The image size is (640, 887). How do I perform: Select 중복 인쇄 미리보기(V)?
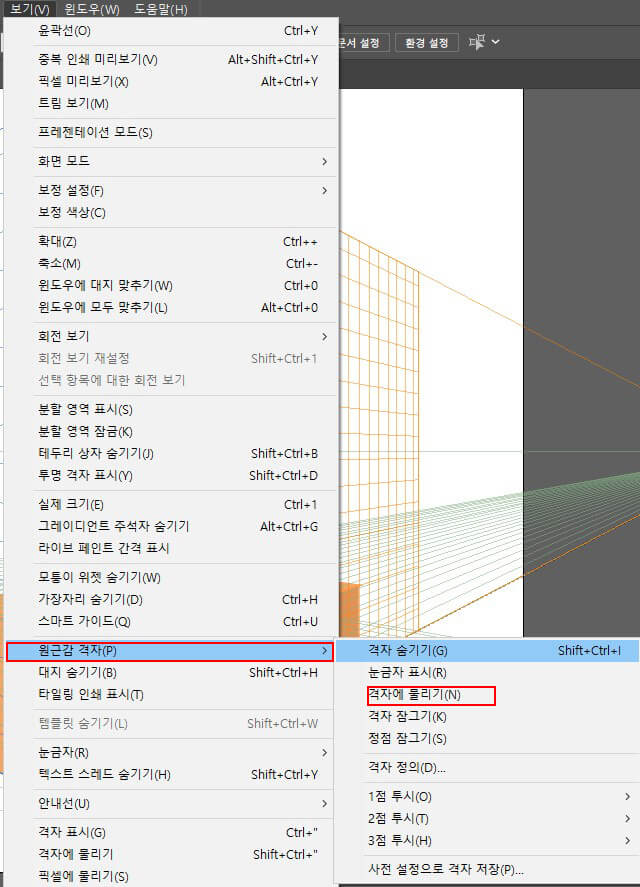click(x=170, y=59)
